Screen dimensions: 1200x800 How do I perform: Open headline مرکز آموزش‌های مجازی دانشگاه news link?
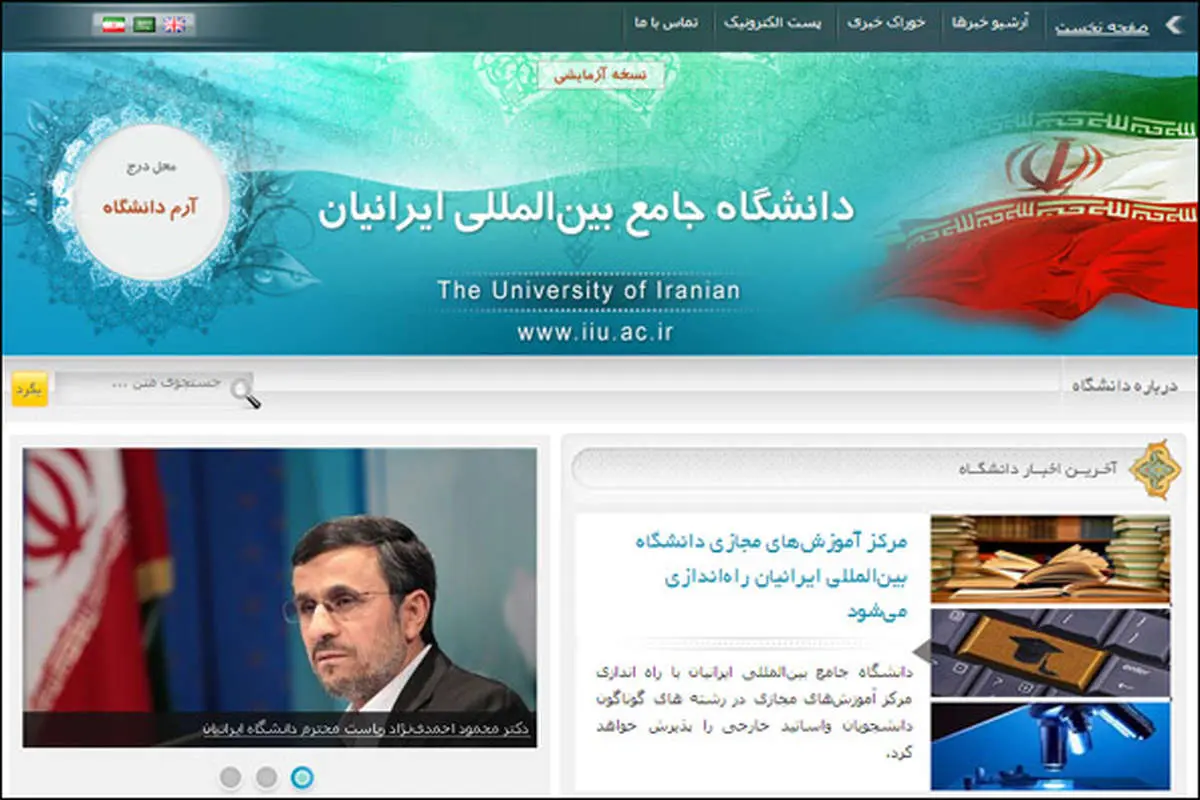(771, 576)
